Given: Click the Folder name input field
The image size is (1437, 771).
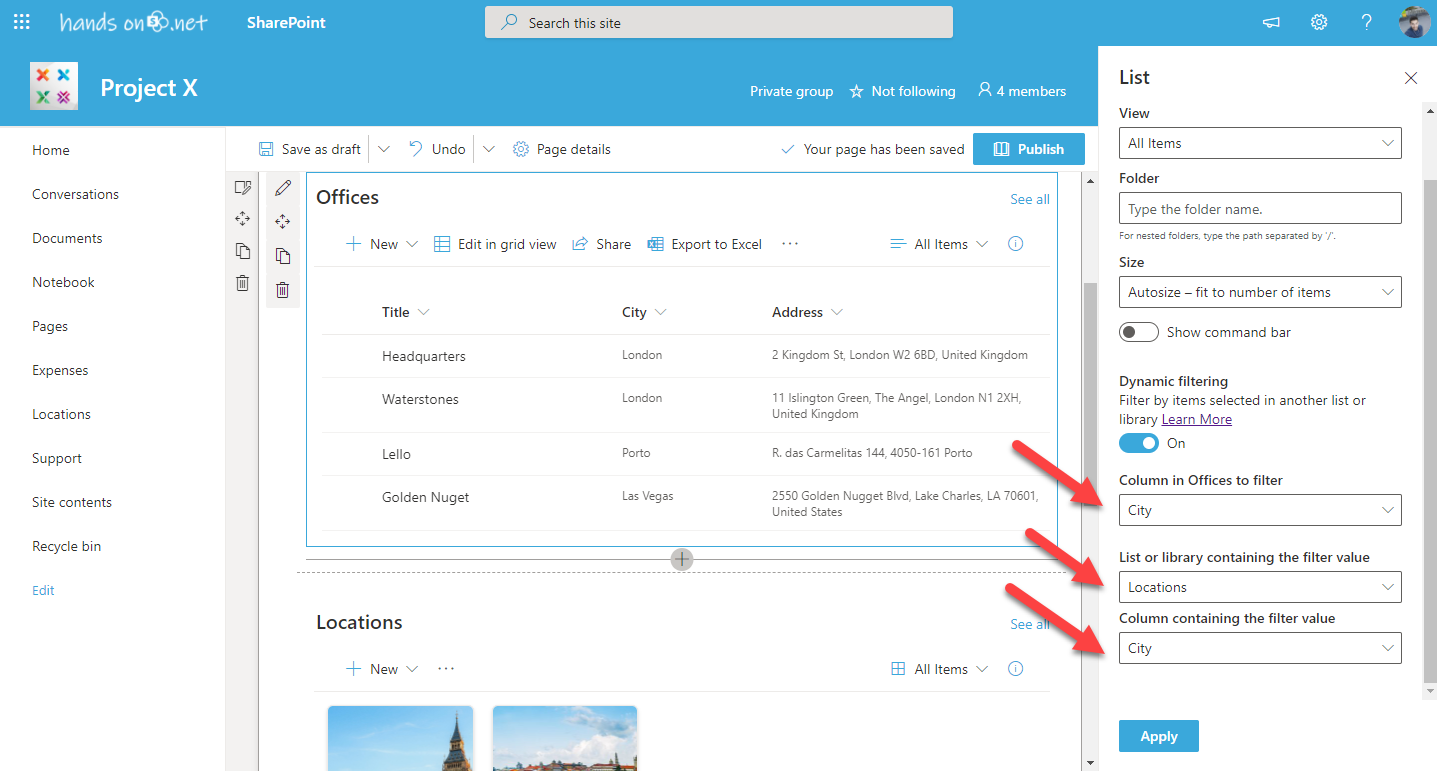Looking at the screenshot, I should click(x=1259, y=209).
